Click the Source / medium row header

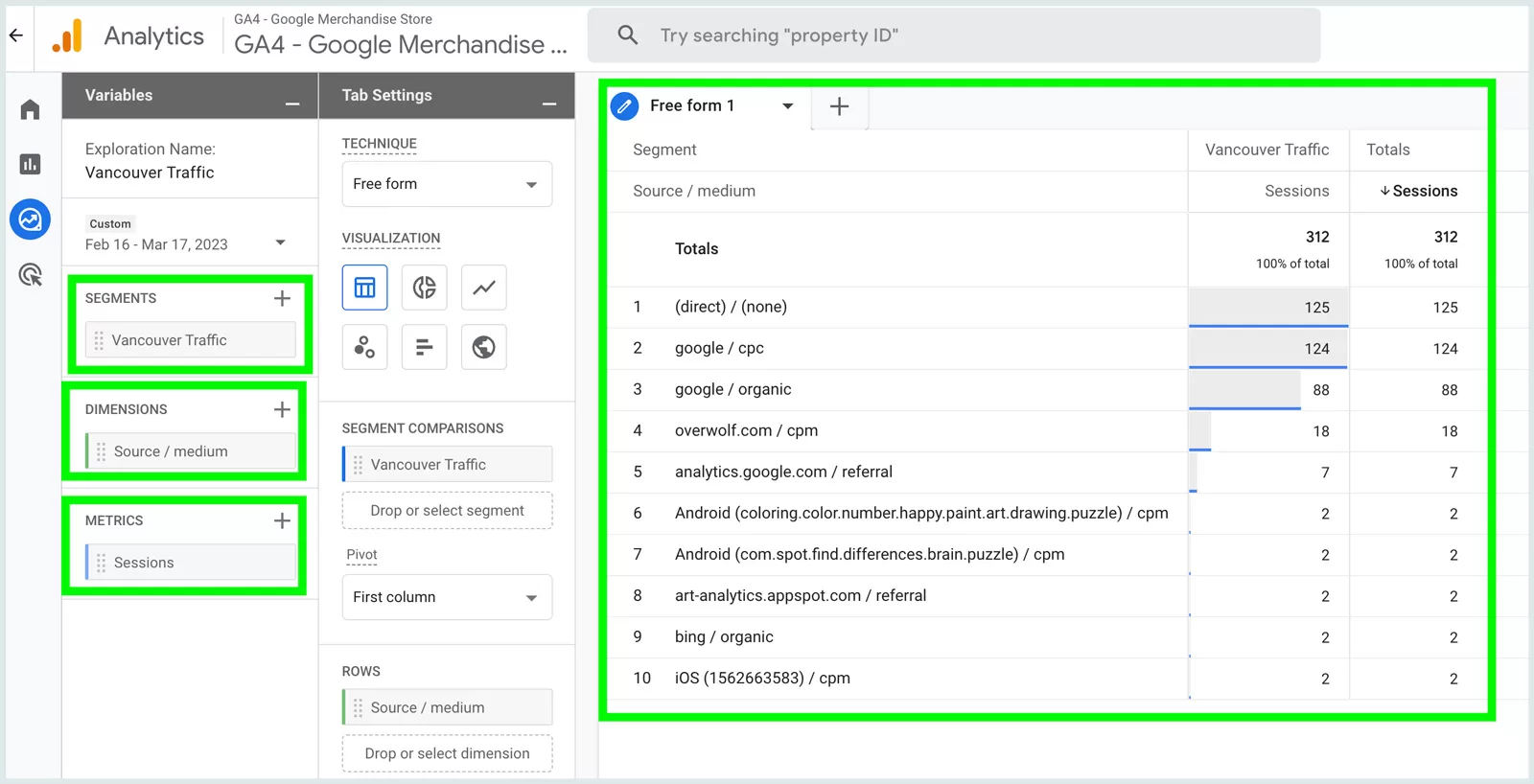coord(694,191)
